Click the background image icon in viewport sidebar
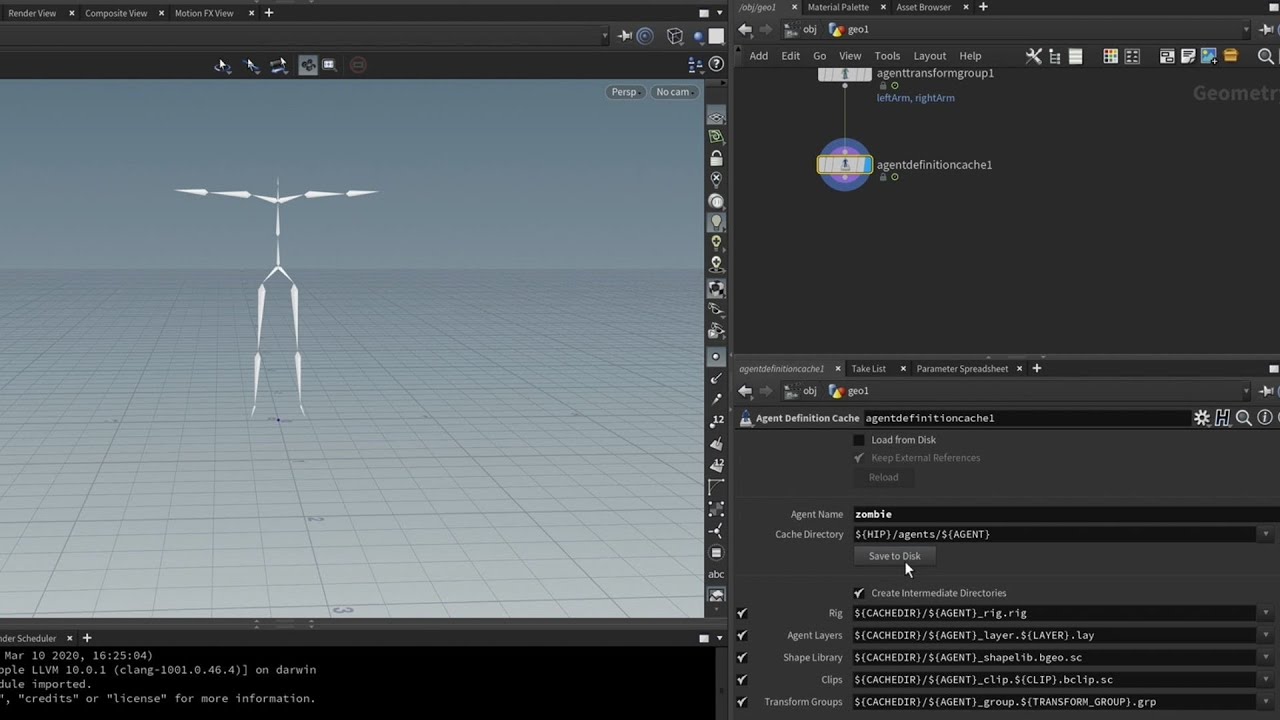1280x720 pixels. pyautogui.click(x=716, y=595)
